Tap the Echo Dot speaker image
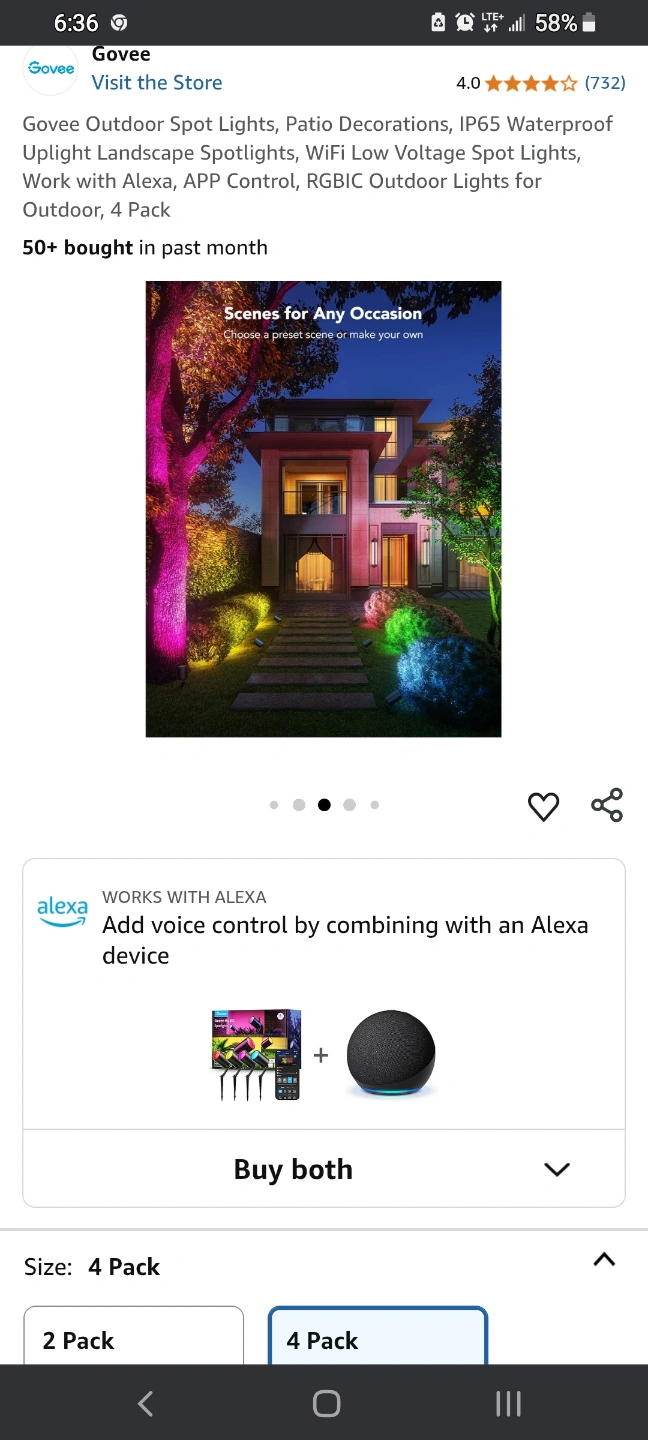 (391, 1054)
